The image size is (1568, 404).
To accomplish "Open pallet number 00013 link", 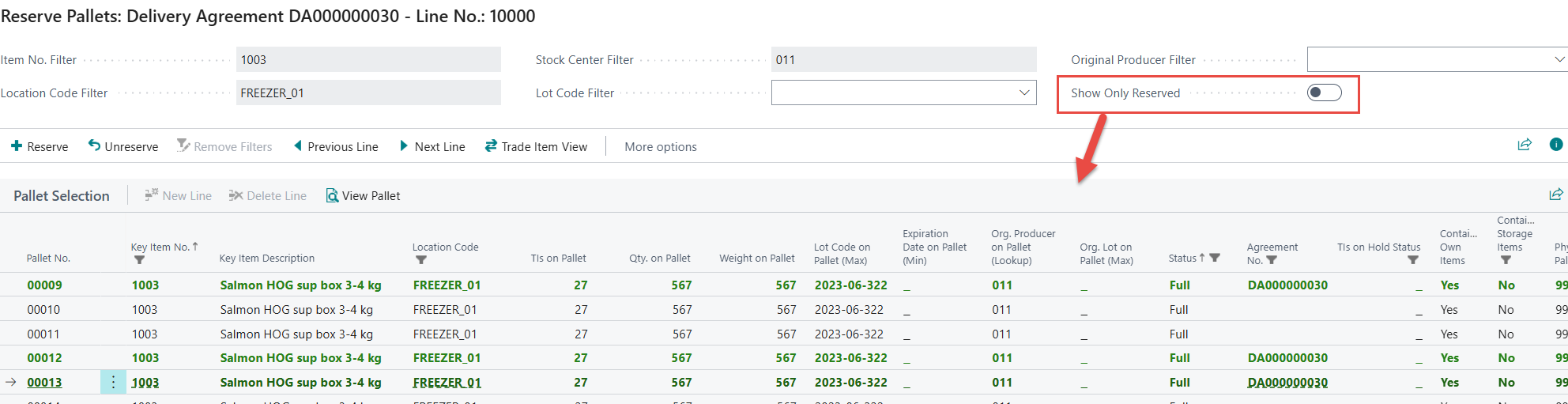I will (x=44, y=383).
